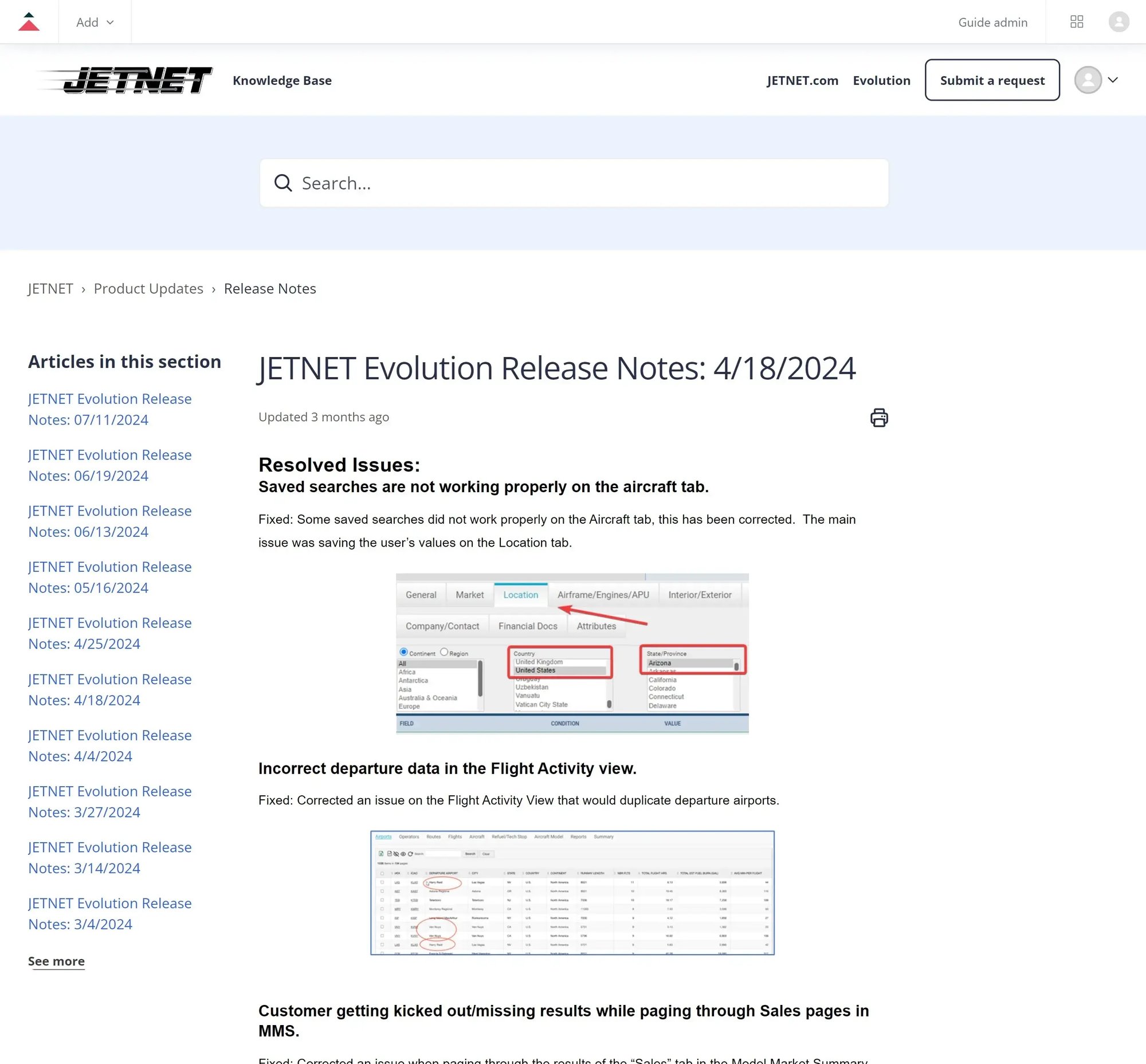
Task: Click the JETNET logo
Action: (123, 80)
